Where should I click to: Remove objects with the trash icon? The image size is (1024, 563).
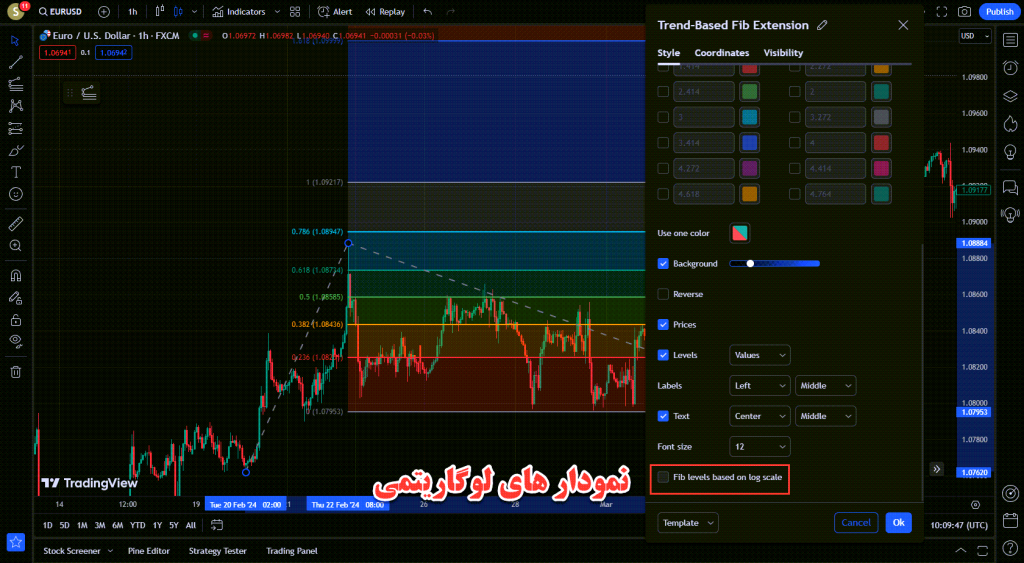coord(16,372)
